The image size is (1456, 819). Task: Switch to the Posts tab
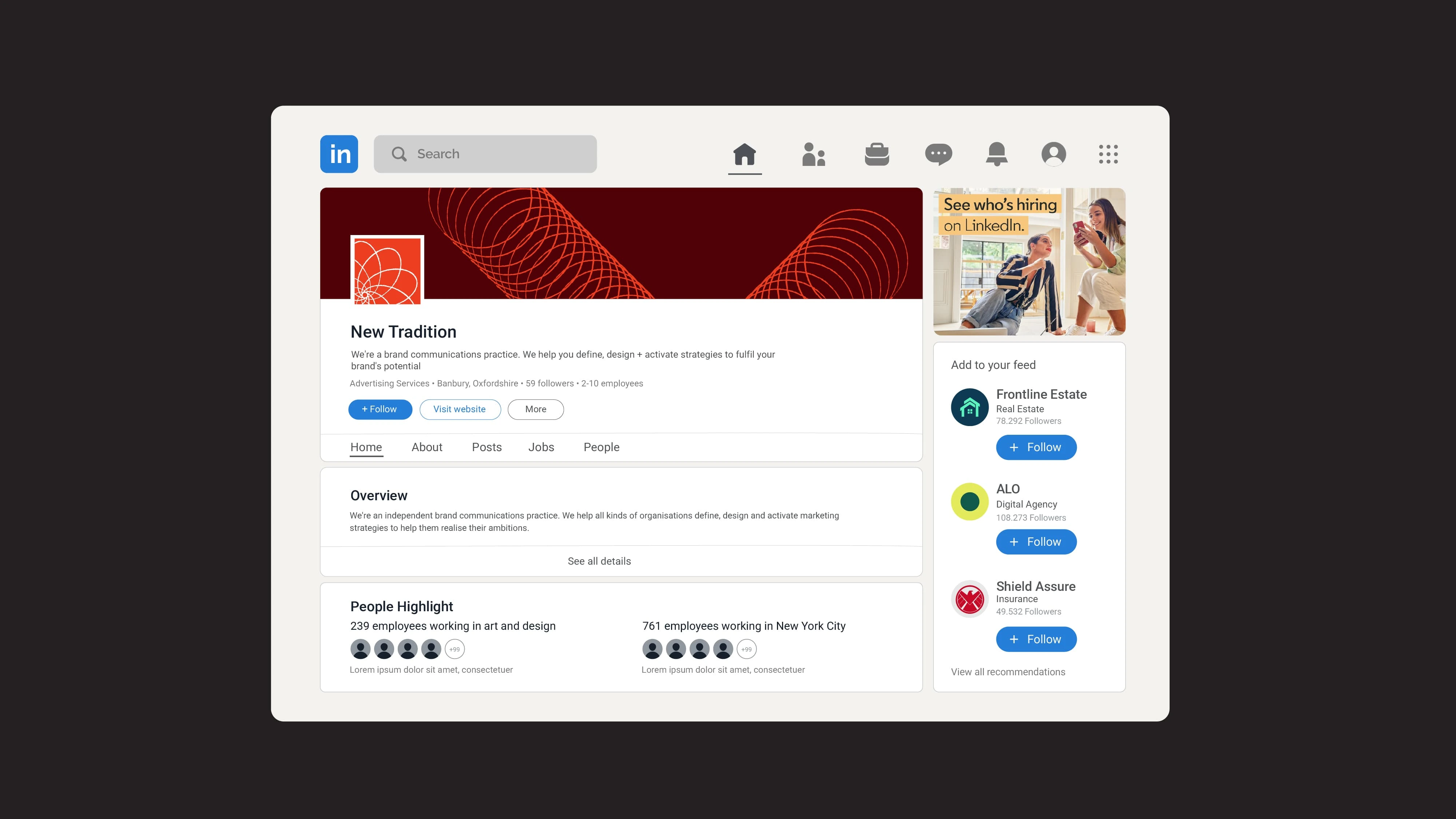[487, 447]
